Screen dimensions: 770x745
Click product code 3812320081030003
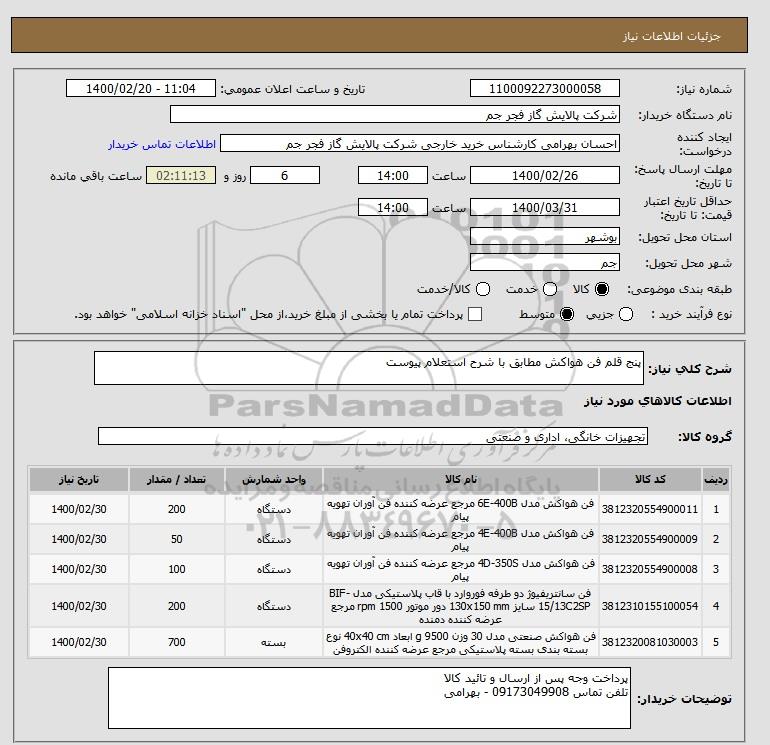tap(650, 642)
